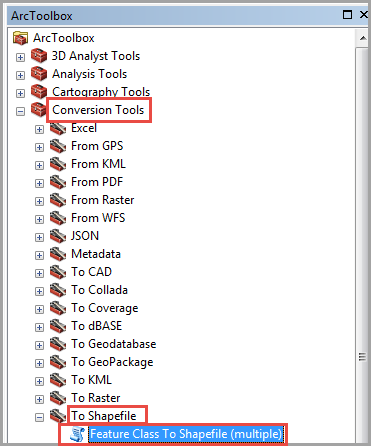Click the root ArcToolbox folder icon
This screenshot has height=446, width=371.
pyautogui.click(x=20, y=38)
